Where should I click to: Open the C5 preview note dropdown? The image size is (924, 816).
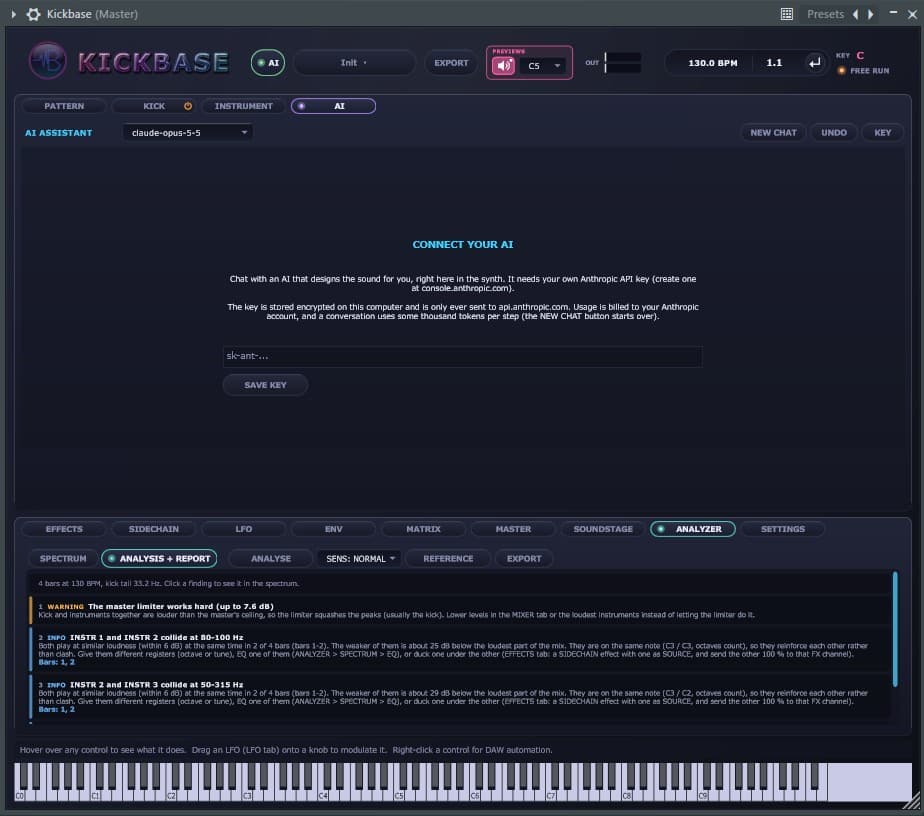[x=542, y=65]
